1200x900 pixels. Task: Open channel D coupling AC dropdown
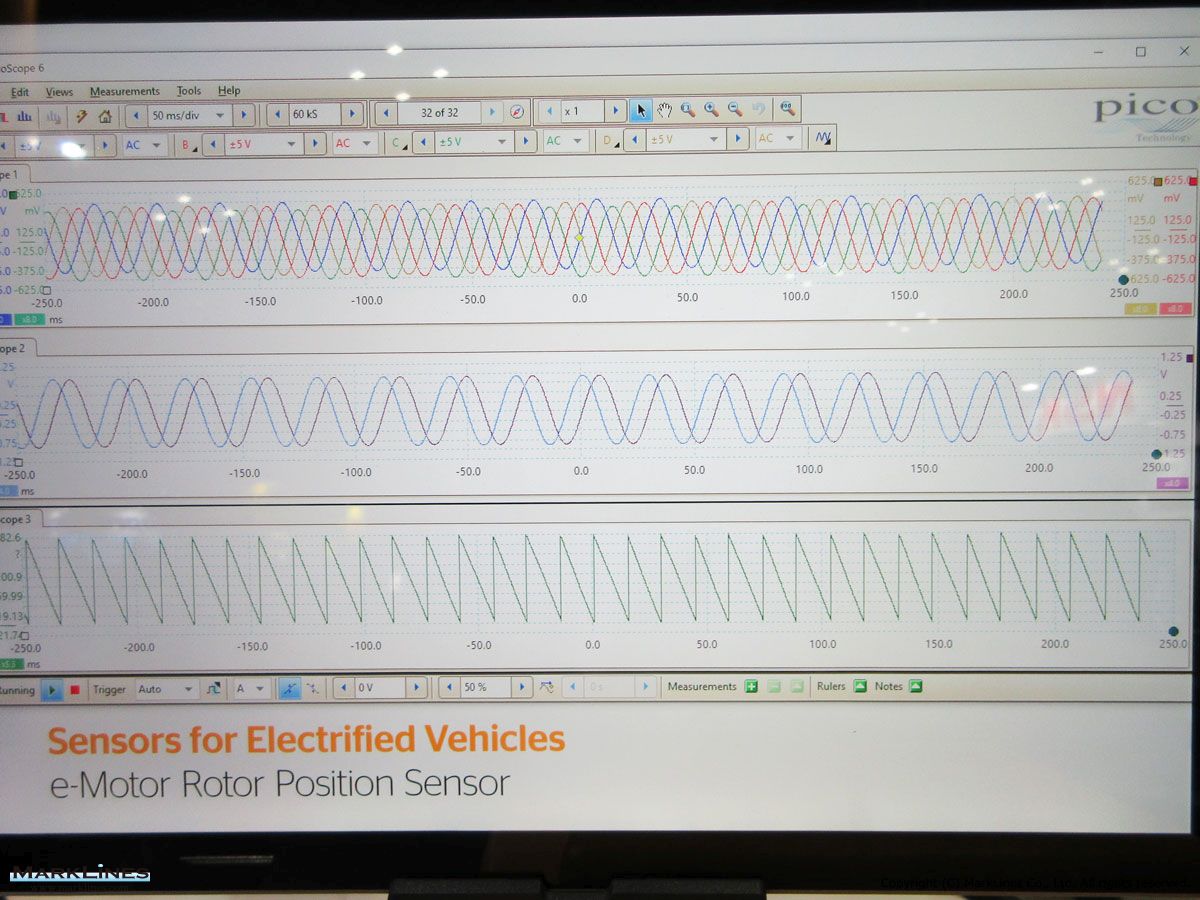point(777,139)
